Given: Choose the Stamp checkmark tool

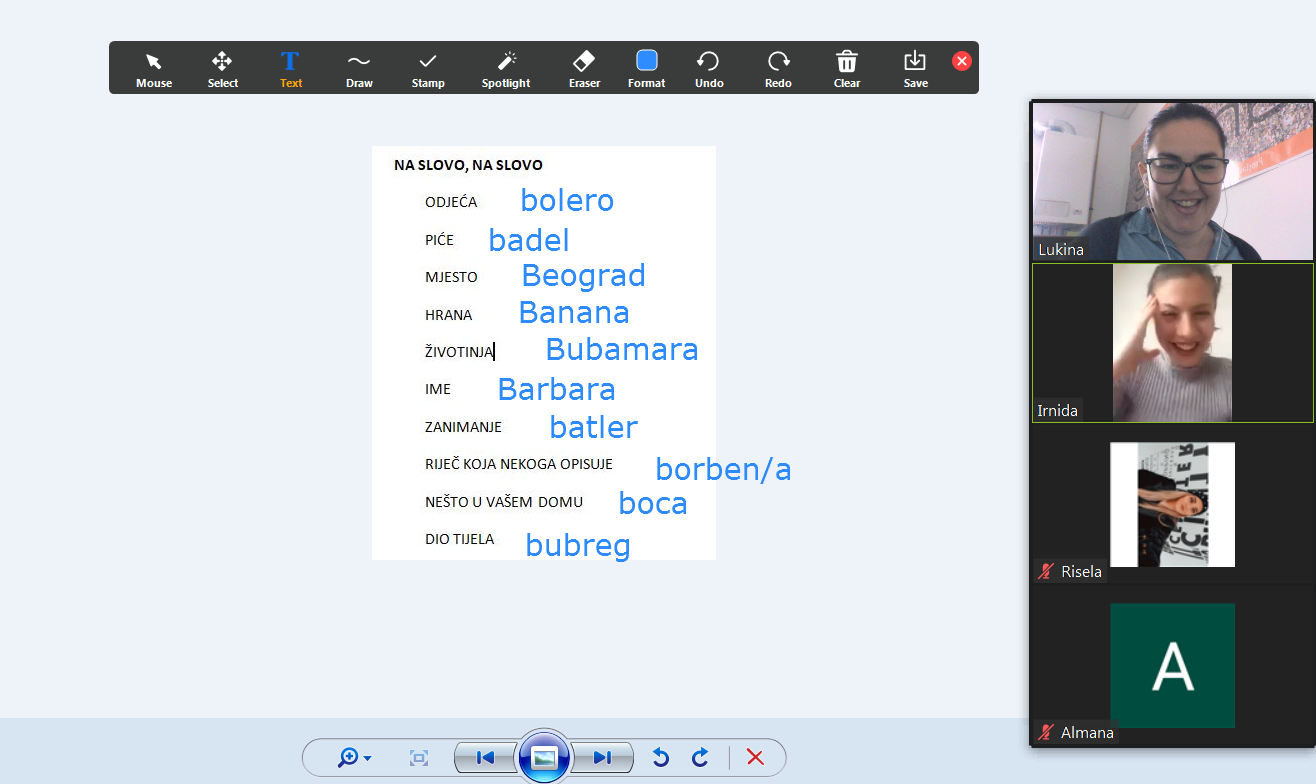Looking at the screenshot, I should pyautogui.click(x=428, y=69).
